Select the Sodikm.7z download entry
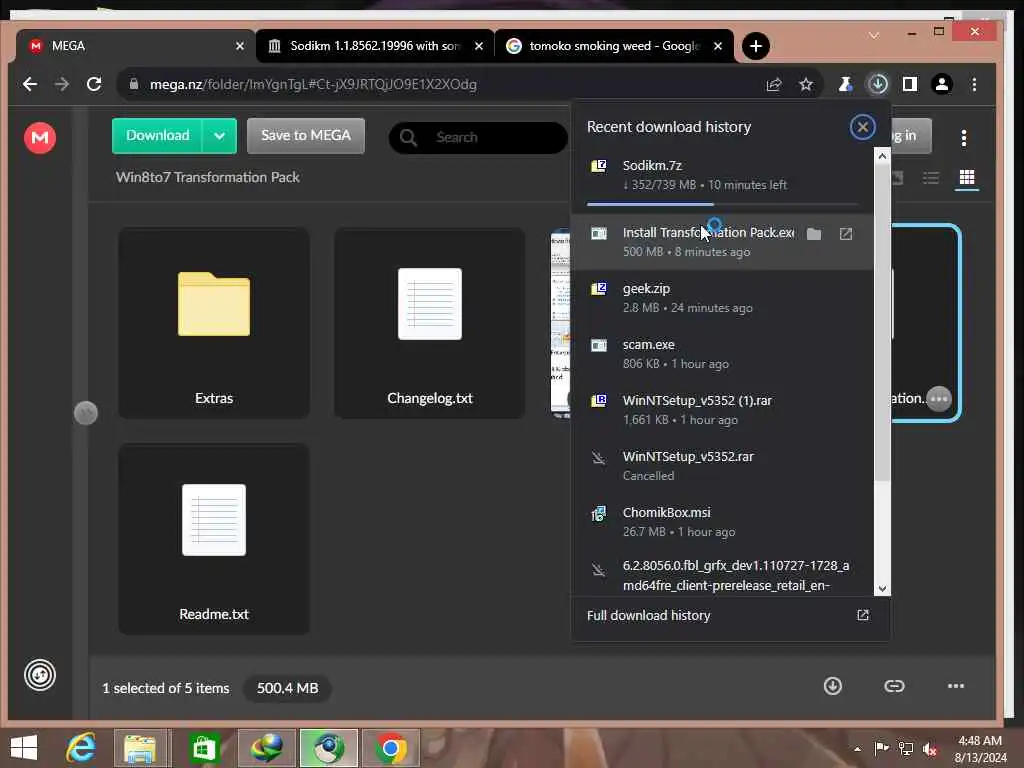Image resolution: width=1024 pixels, height=768 pixels. [722, 175]
